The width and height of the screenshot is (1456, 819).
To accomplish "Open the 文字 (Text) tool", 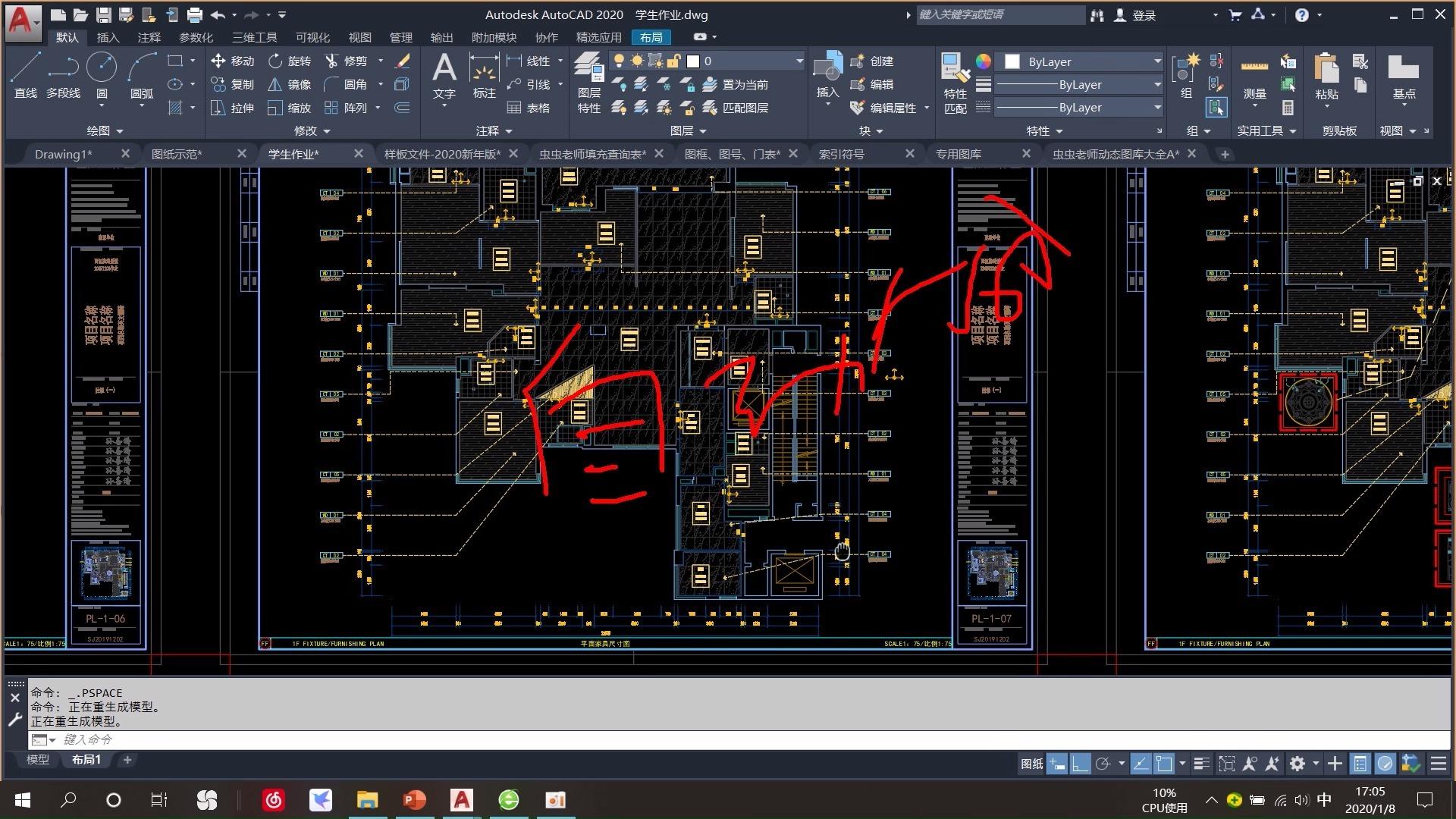I will click(444, 76).
